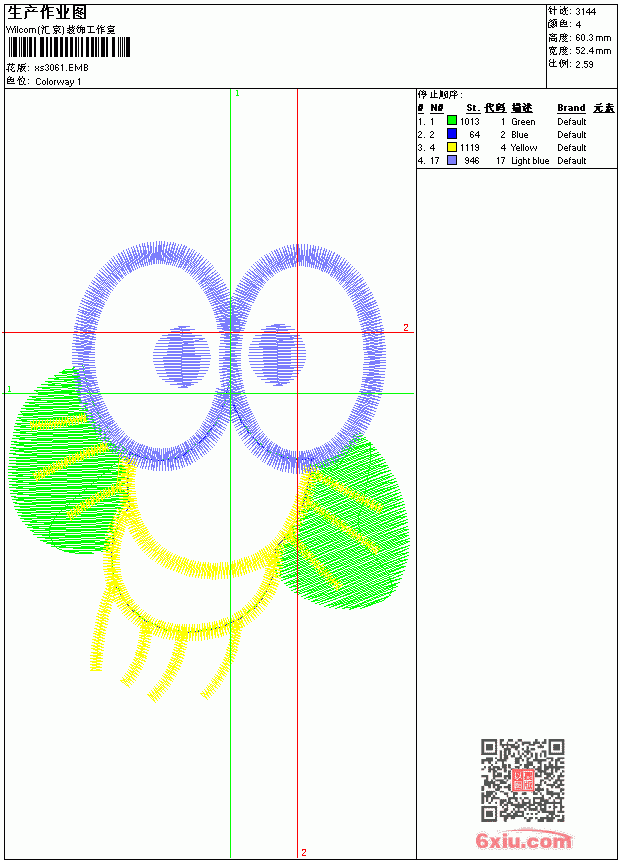Screen dimensions: 620x860
Task: Click the yellow thread color swatch
Action: [x=452, y=147]
